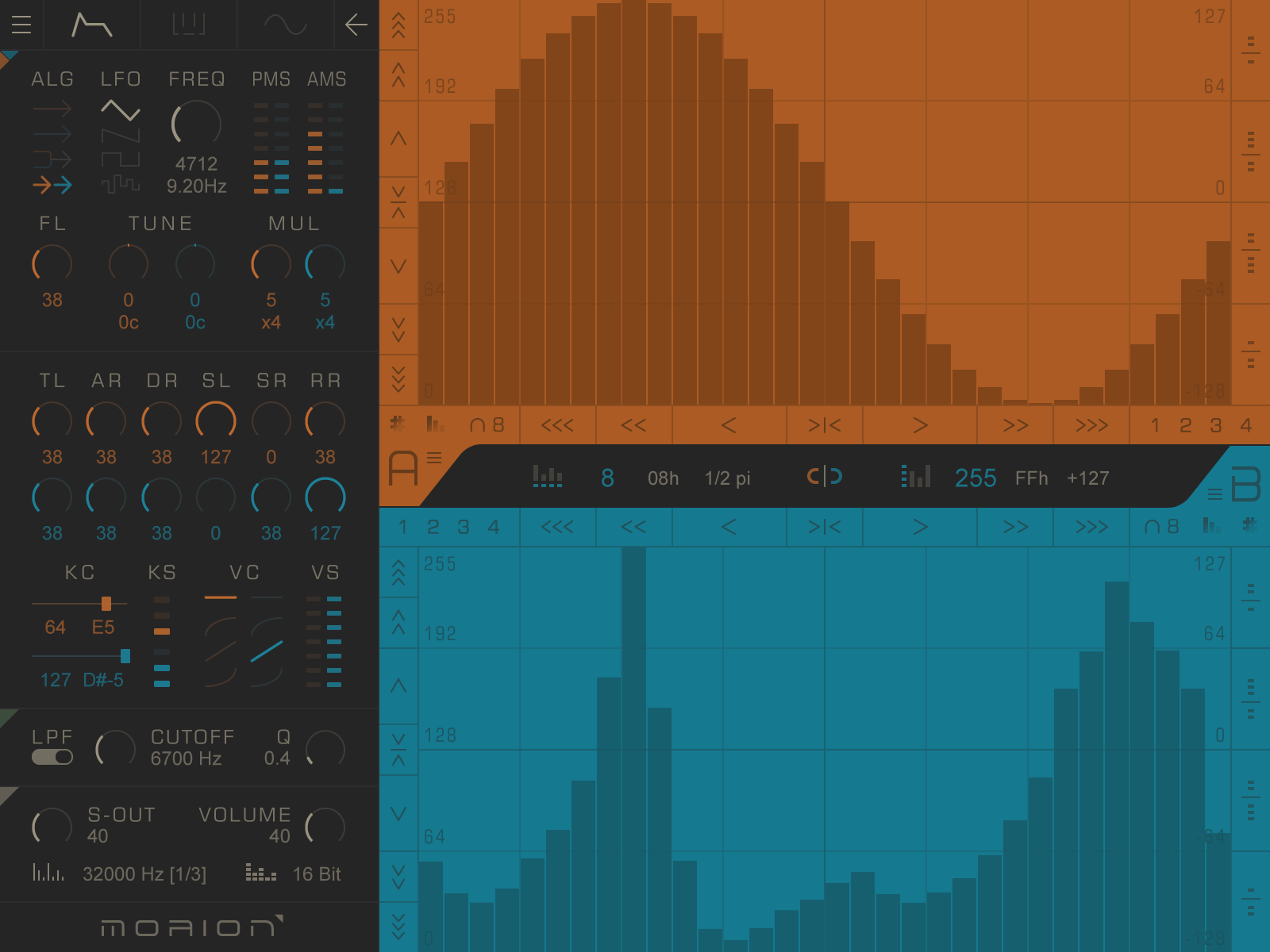Click the triple up chevron in orange panel

tap(398, 25)
